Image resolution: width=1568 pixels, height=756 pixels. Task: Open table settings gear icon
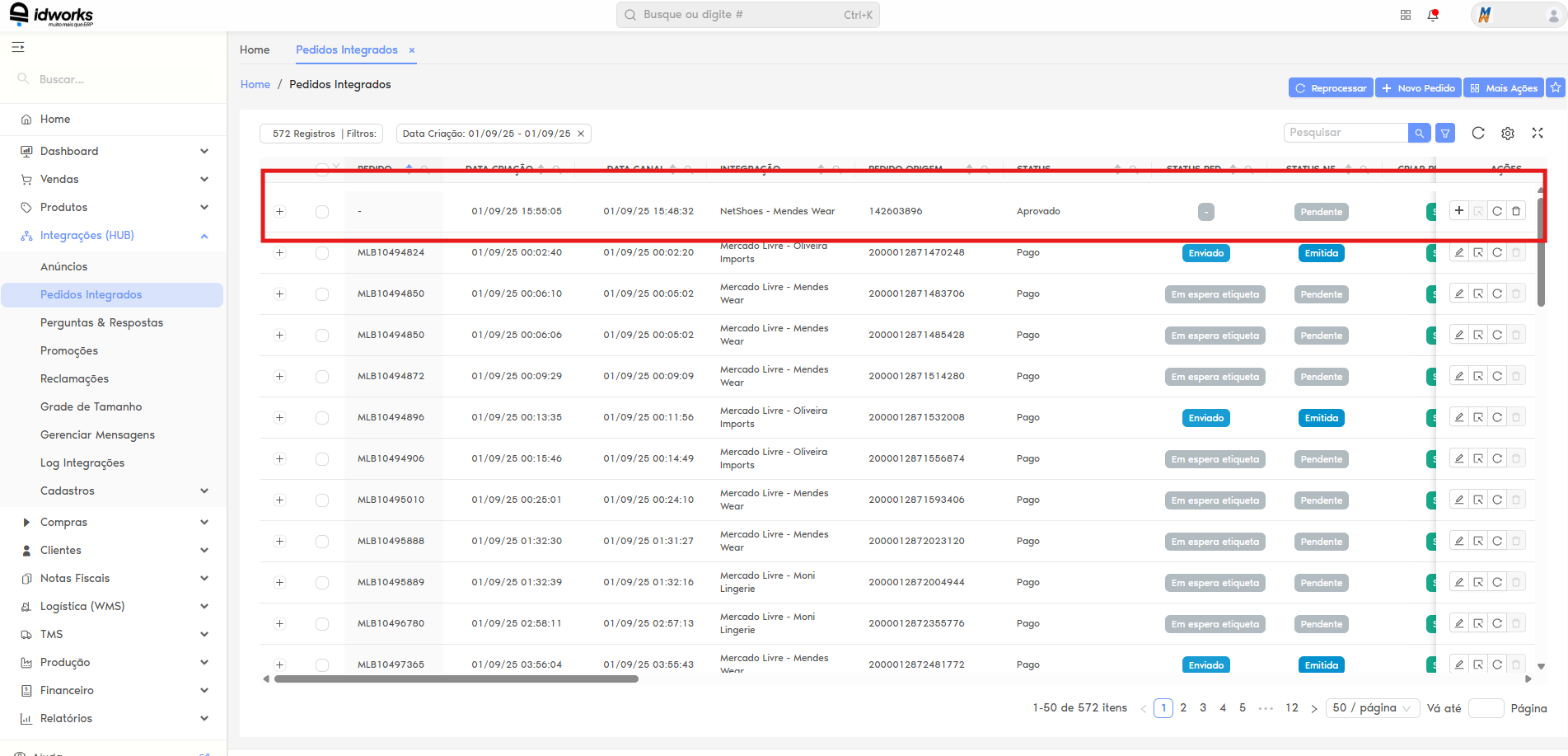point(1508,133)
